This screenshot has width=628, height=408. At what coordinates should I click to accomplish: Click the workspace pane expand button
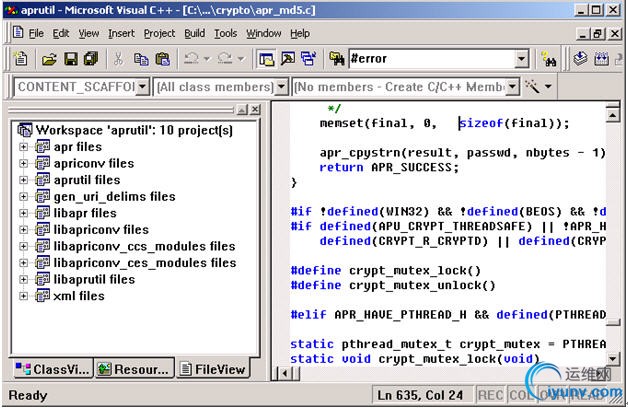pyautogui.click(x=242, y=109)
